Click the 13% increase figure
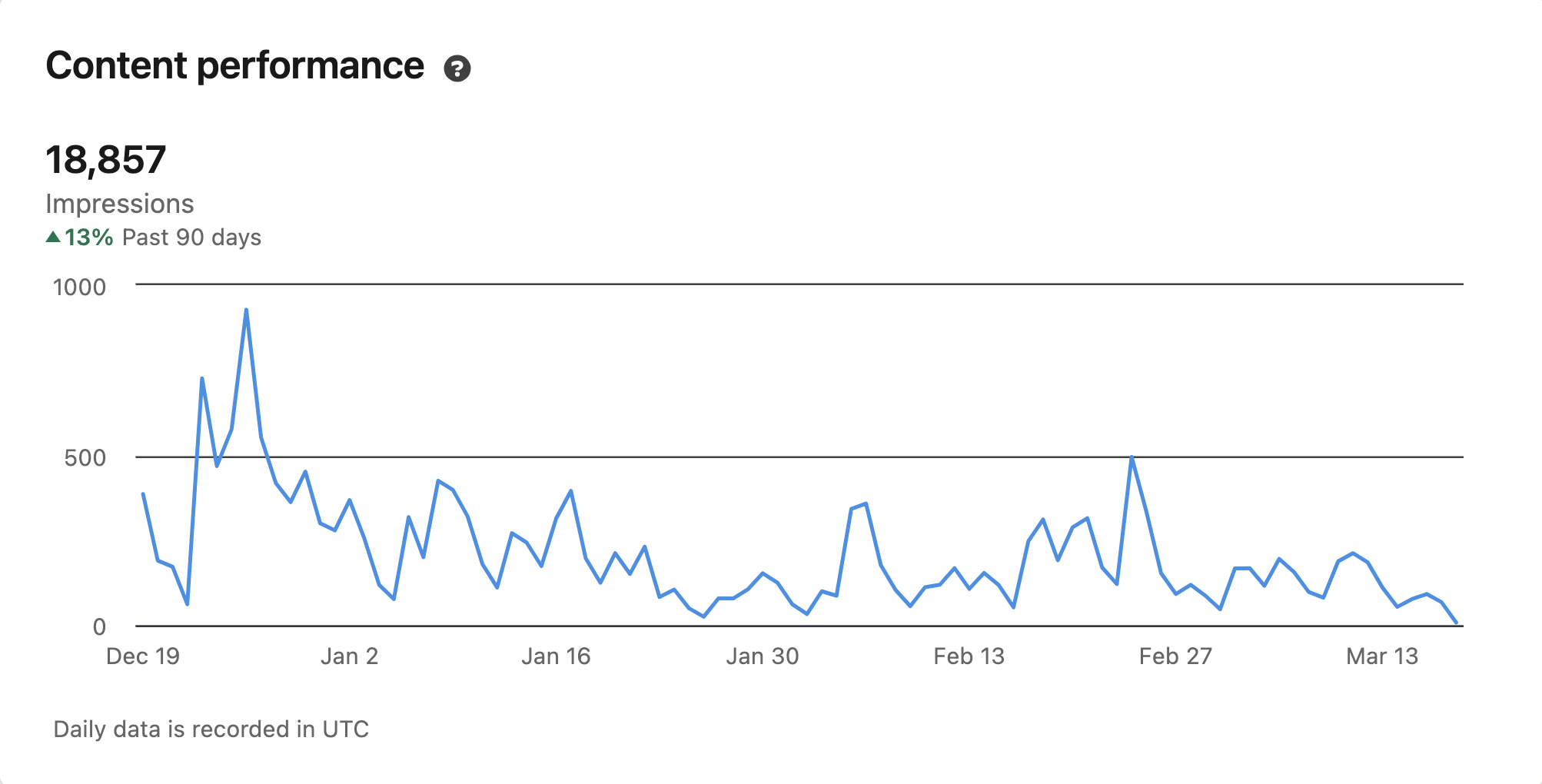The height and width of the screenshot is (784, 1542). coord(88,238)
